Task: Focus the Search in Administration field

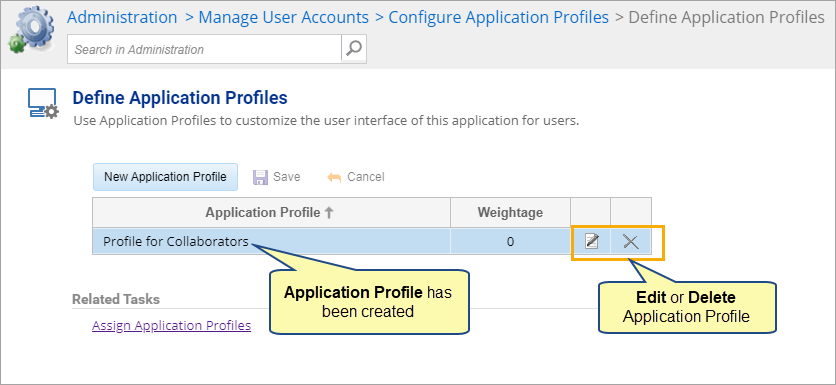Action: tap(204, 50)
